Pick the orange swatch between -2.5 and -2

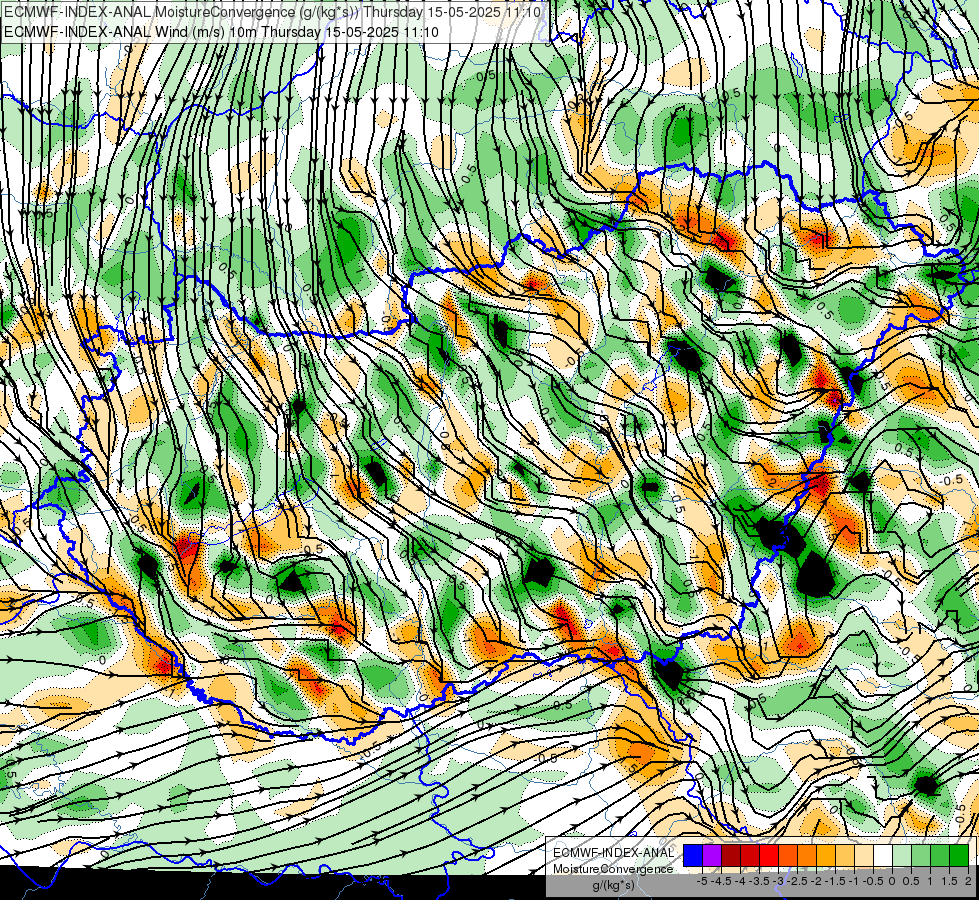click(807, 855)
